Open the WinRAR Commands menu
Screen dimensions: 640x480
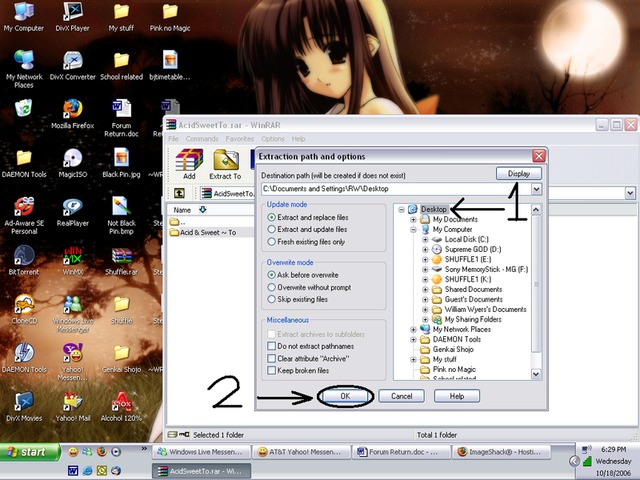202,139
